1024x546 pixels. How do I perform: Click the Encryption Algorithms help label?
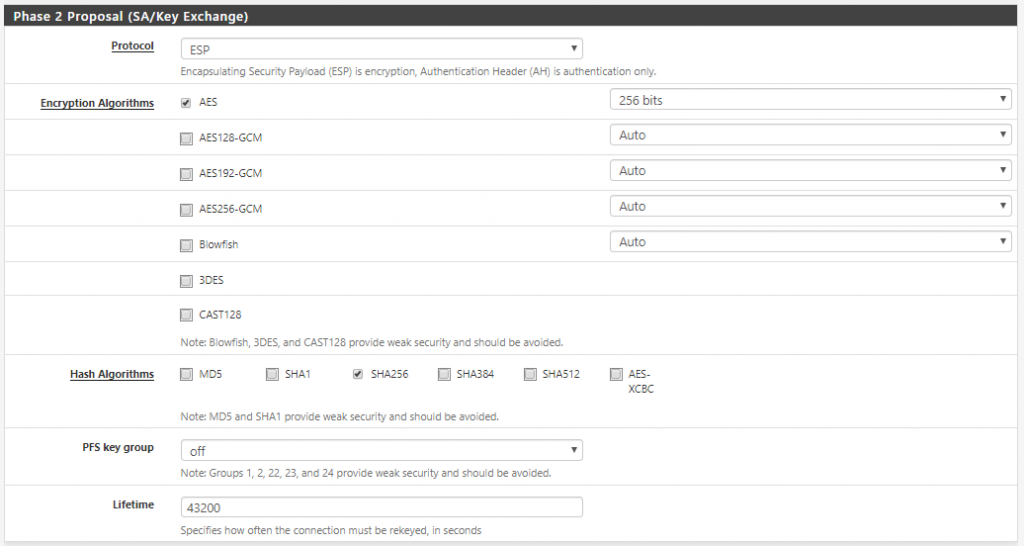click(x=97, y=103)
